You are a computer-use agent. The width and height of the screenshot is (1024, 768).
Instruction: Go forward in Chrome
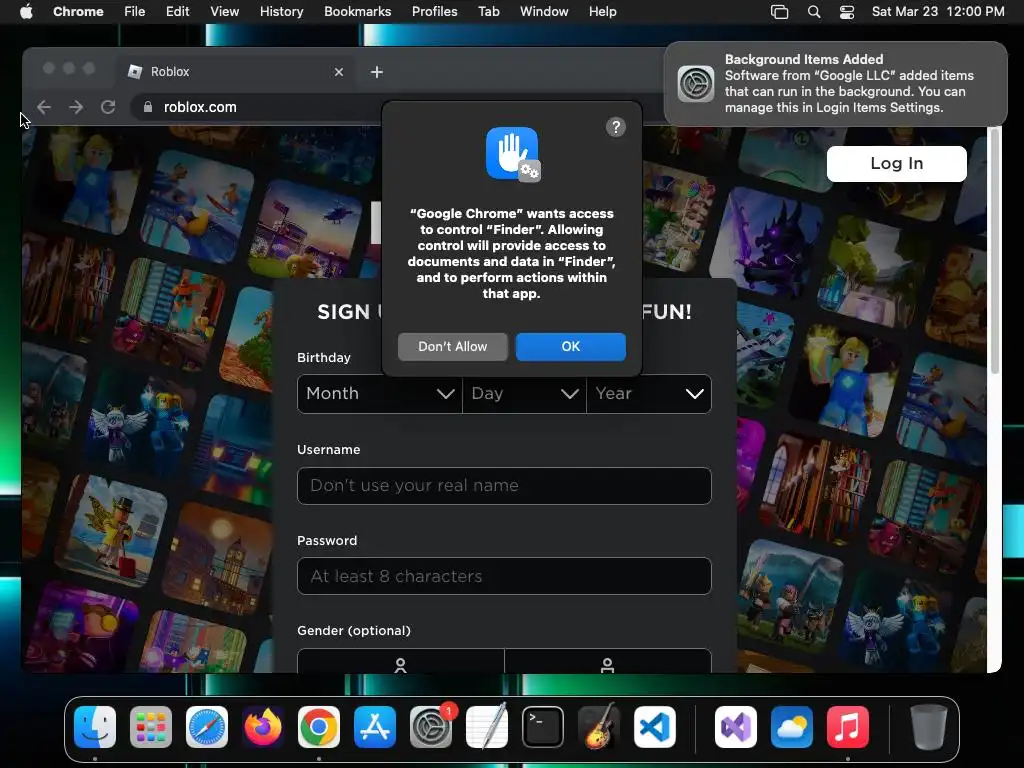point(76,107)
